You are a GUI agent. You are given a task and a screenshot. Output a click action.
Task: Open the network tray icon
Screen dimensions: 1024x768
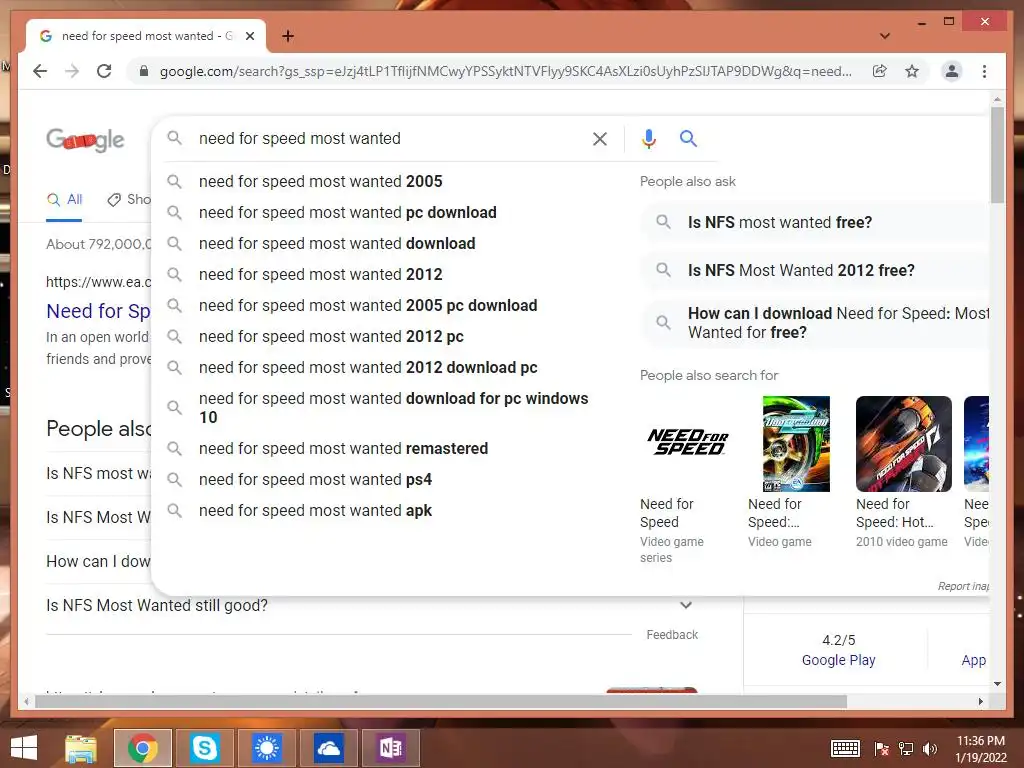click(906, 749)
